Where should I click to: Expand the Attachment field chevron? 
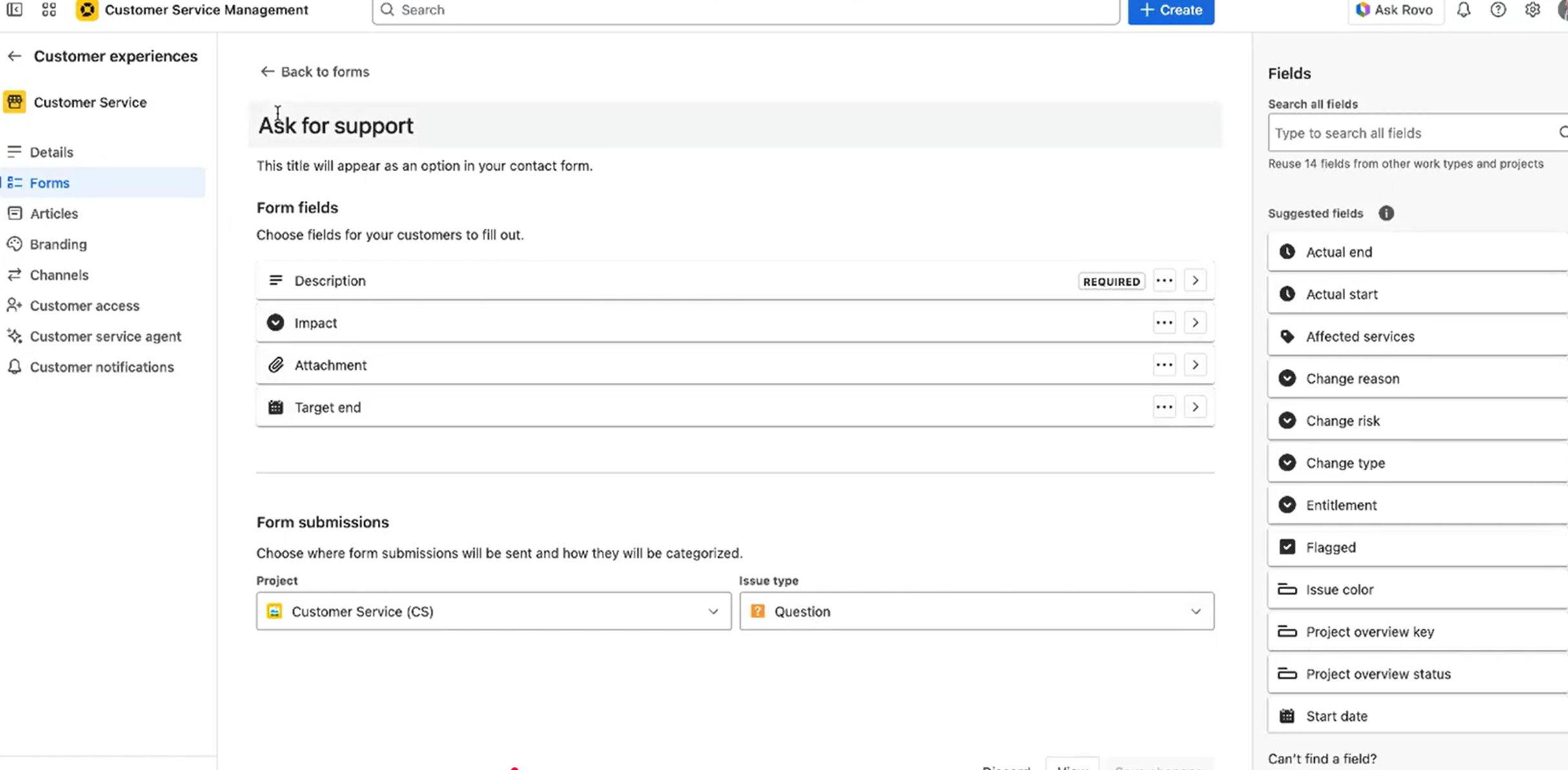coord(1195,365)
